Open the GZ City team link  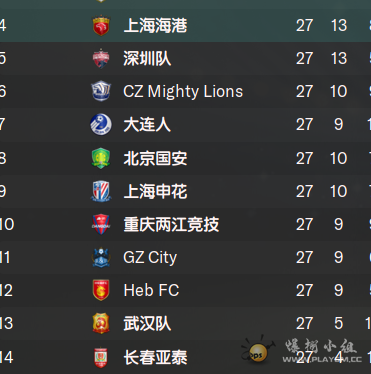150,258
